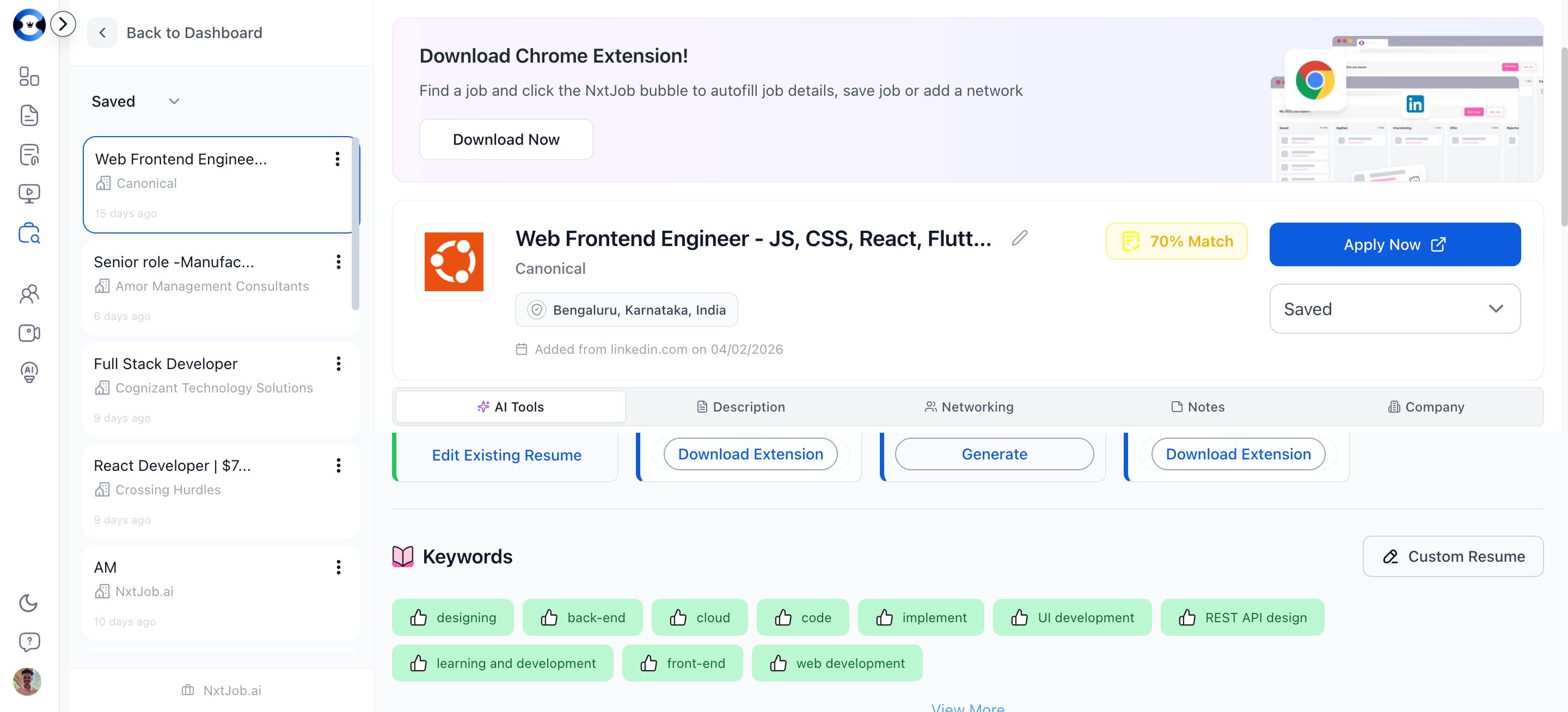The width and height of the screenshot is (1568, 712).
Task: Click the Bengaluru, Karnataka, India location chip
Action: coord(626,310)
